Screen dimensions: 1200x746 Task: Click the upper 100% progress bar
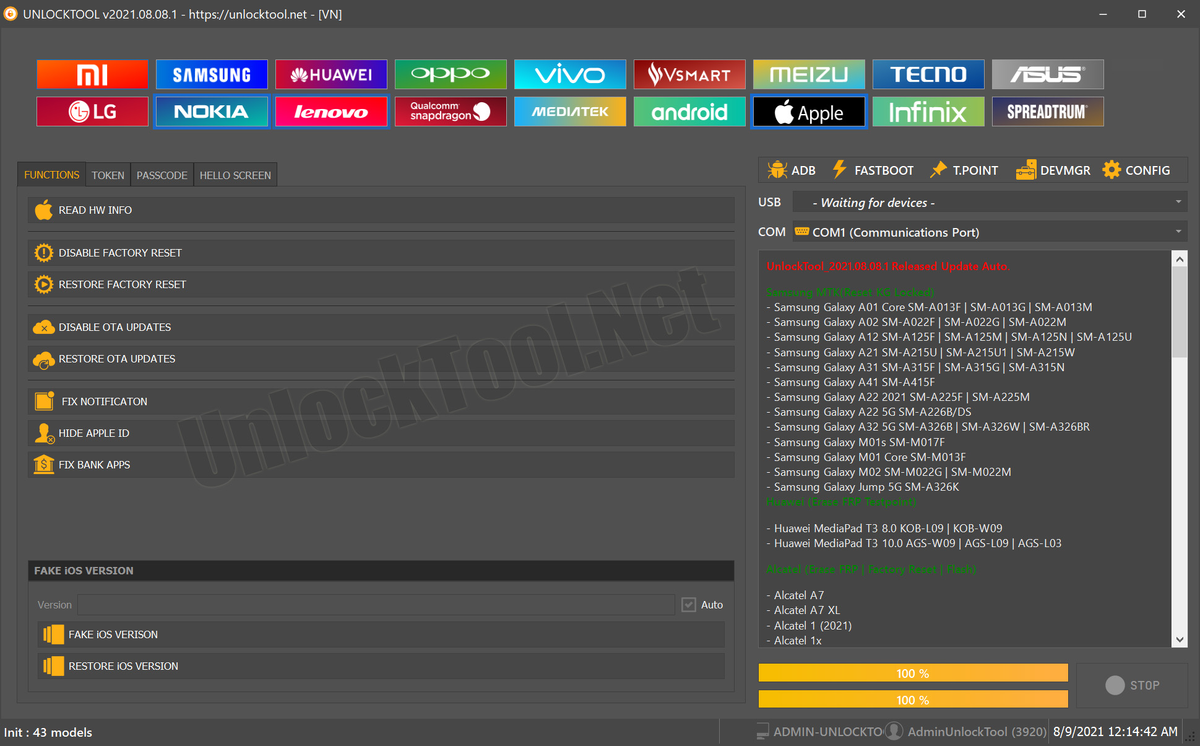913,673
